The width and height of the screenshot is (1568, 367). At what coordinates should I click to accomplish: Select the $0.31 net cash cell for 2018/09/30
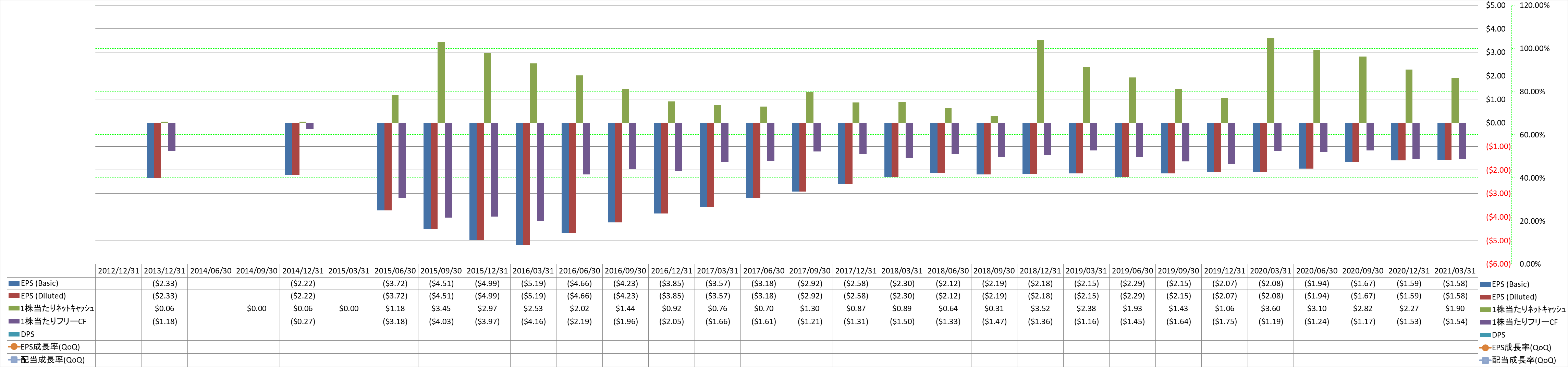pyautogui.click(x=994, y=308)
